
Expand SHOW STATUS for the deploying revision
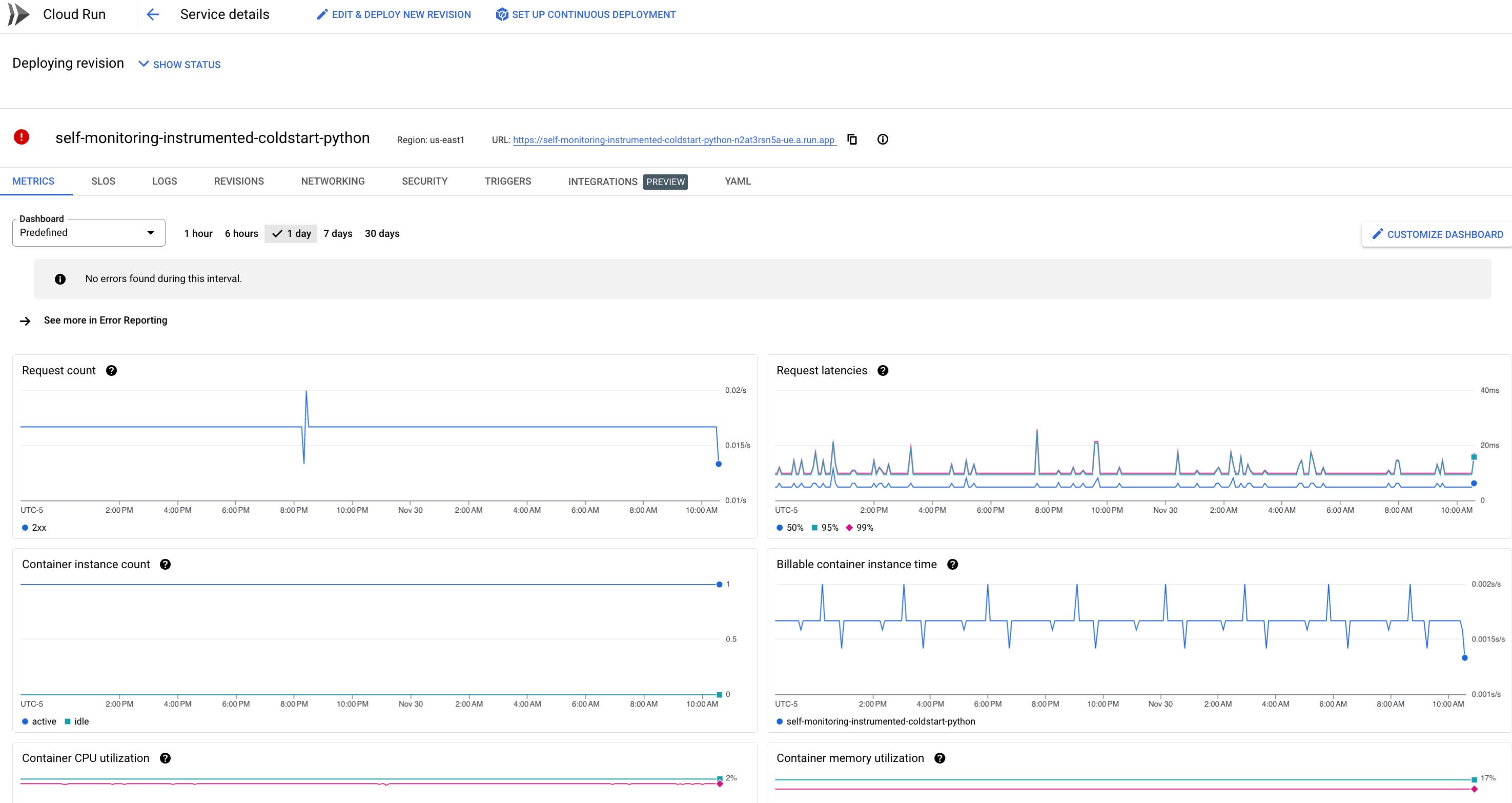(x=179, y=64)
